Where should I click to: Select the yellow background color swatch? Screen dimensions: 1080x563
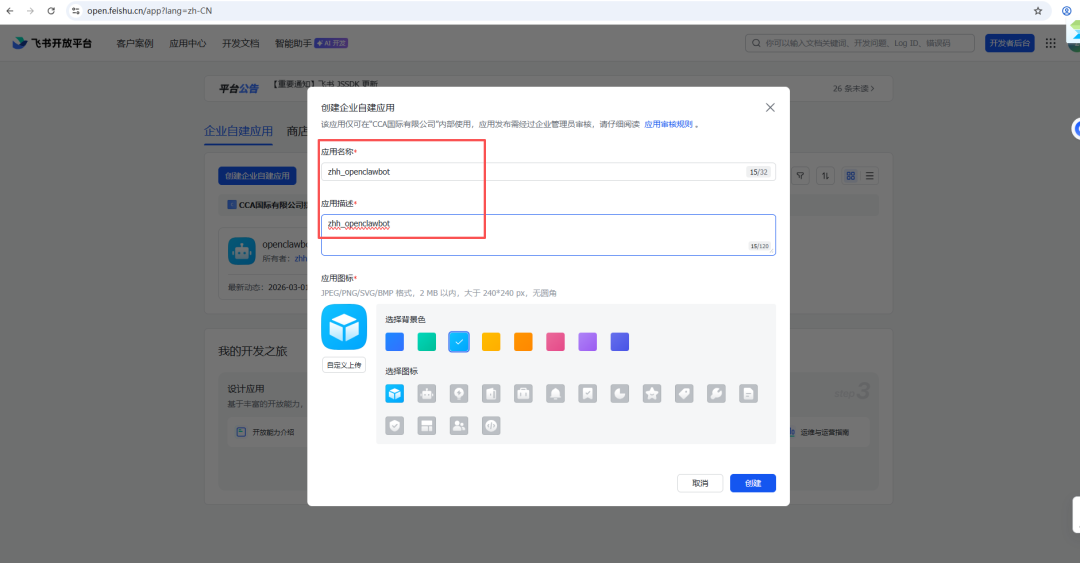point(491,342)
